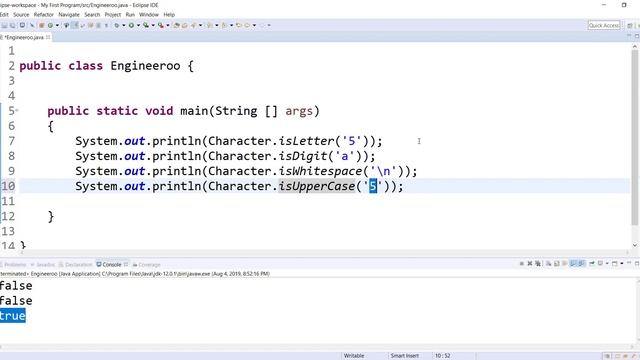Open the Window menu
This screenshot has height=360, width=640.
(149, 15)
